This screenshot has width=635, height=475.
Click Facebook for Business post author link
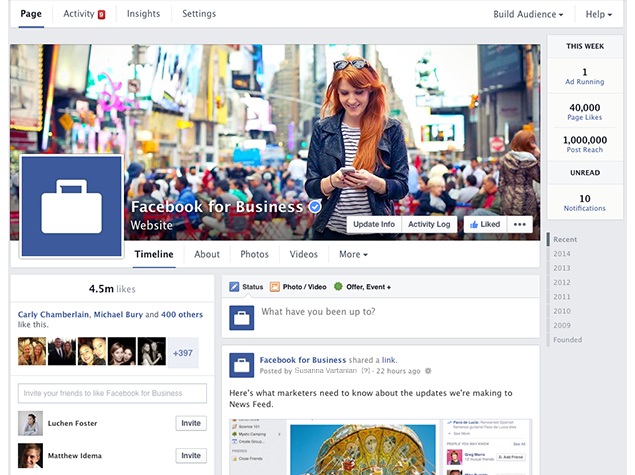click(303, 360)
